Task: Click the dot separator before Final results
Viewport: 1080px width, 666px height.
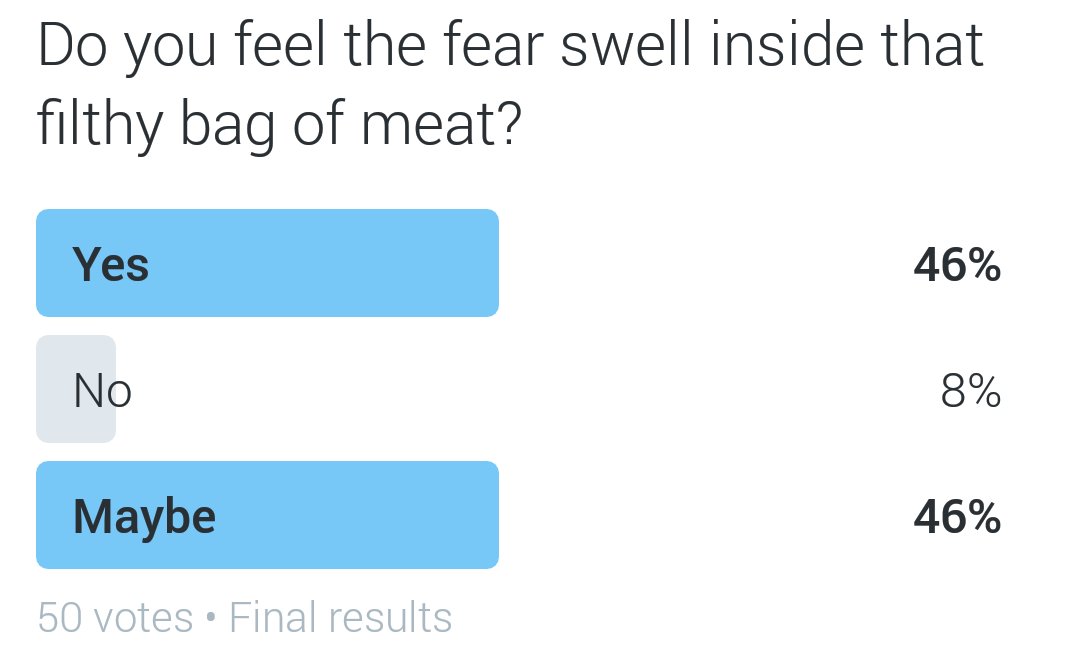Action: tap(211, 616)
